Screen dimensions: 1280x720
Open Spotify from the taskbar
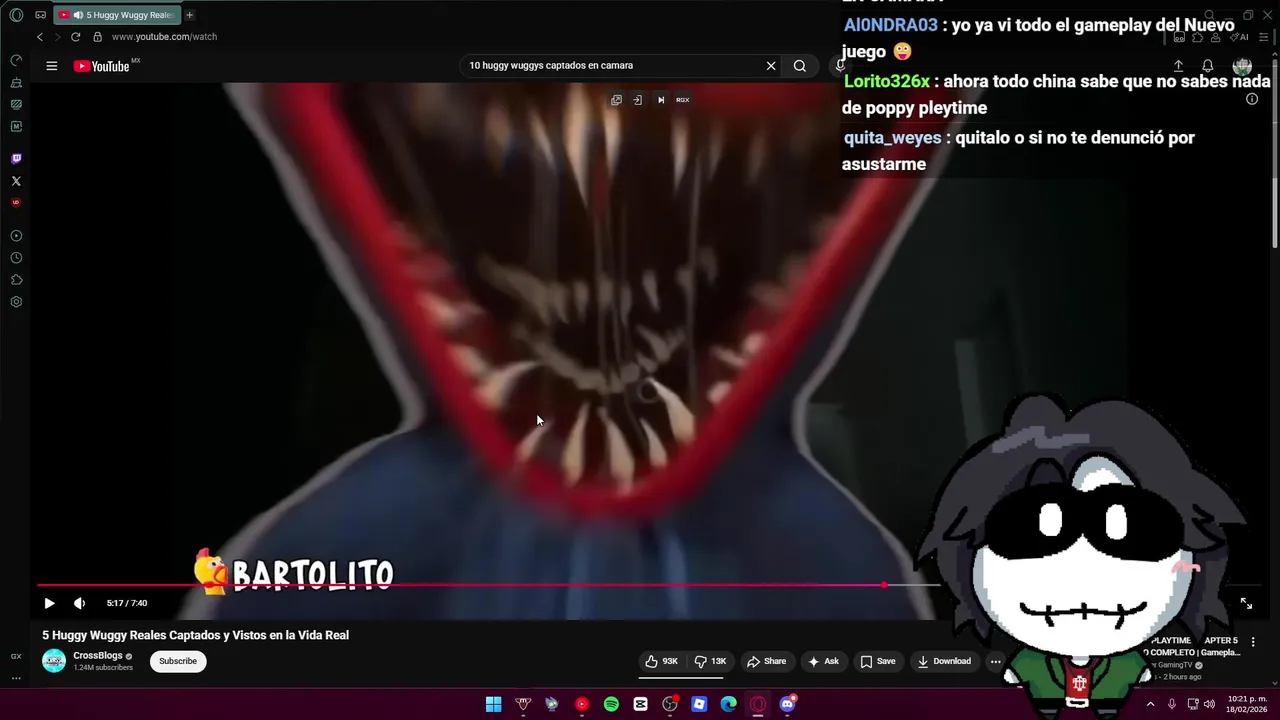coord(611,704)
